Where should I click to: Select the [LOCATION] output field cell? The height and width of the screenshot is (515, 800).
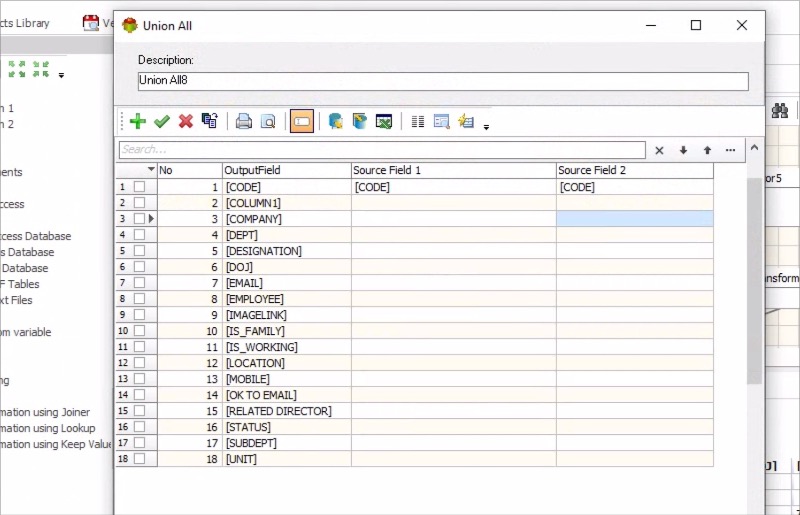tap(287, 363)
